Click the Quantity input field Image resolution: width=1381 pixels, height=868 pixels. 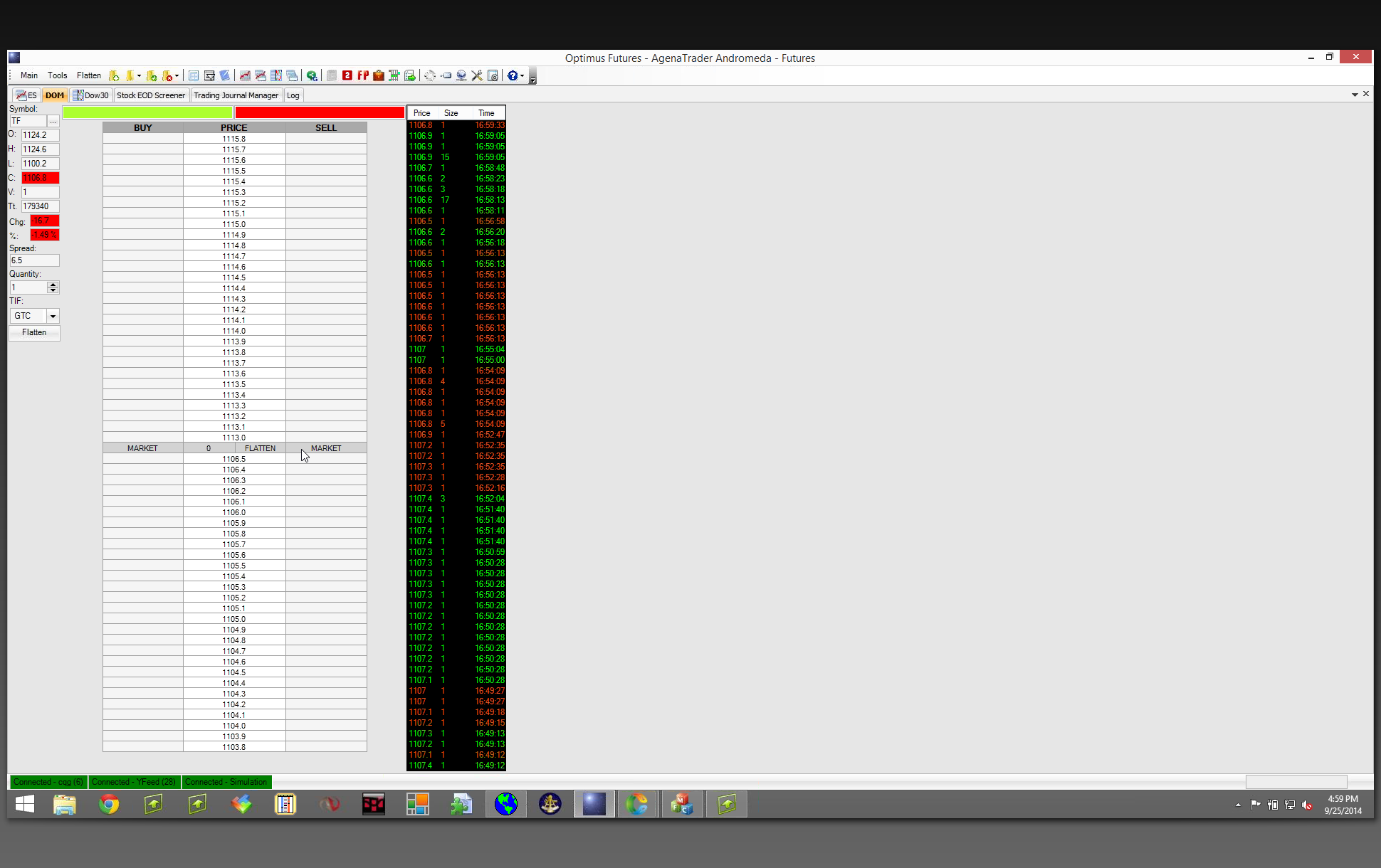coord(28,287)
